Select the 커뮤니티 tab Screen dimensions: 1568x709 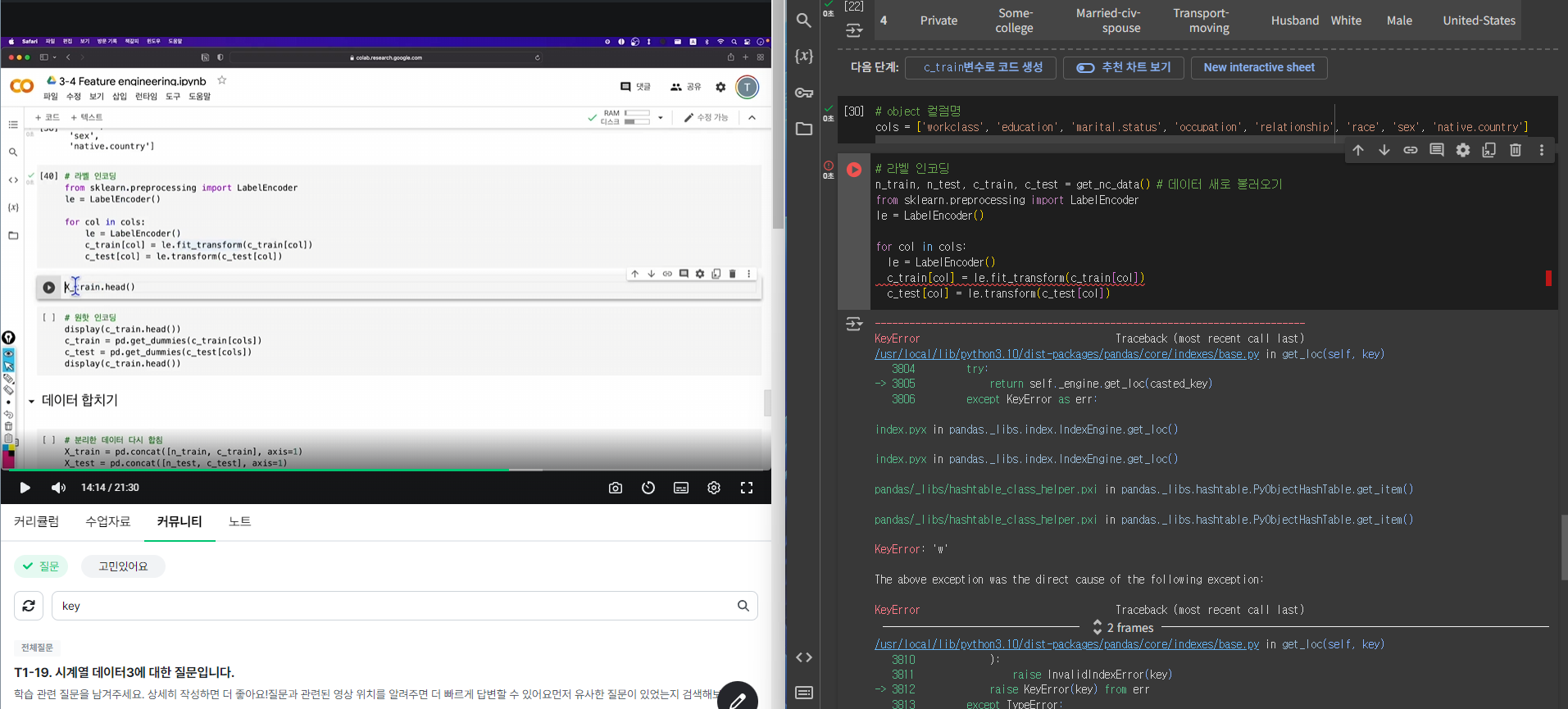click(180, 521)
